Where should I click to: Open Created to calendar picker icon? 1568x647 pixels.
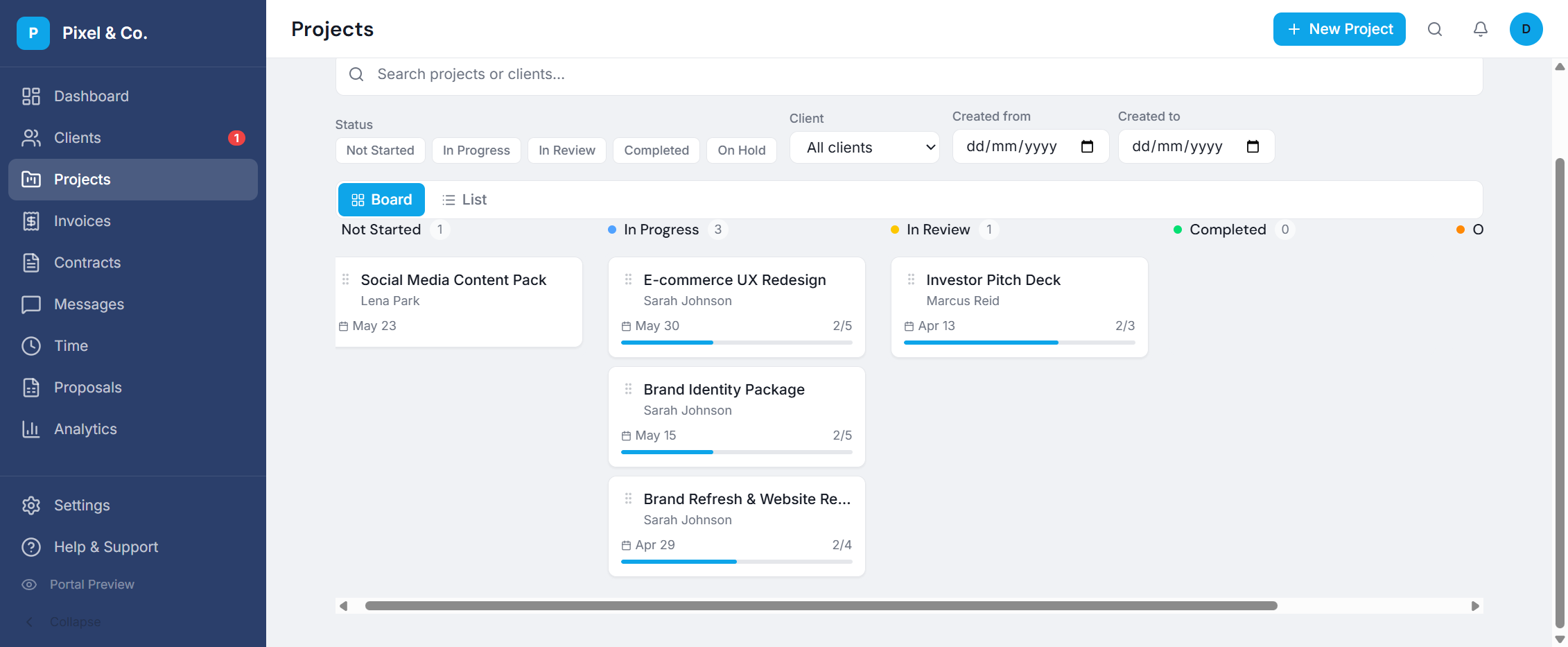[x=1253, y=146]
